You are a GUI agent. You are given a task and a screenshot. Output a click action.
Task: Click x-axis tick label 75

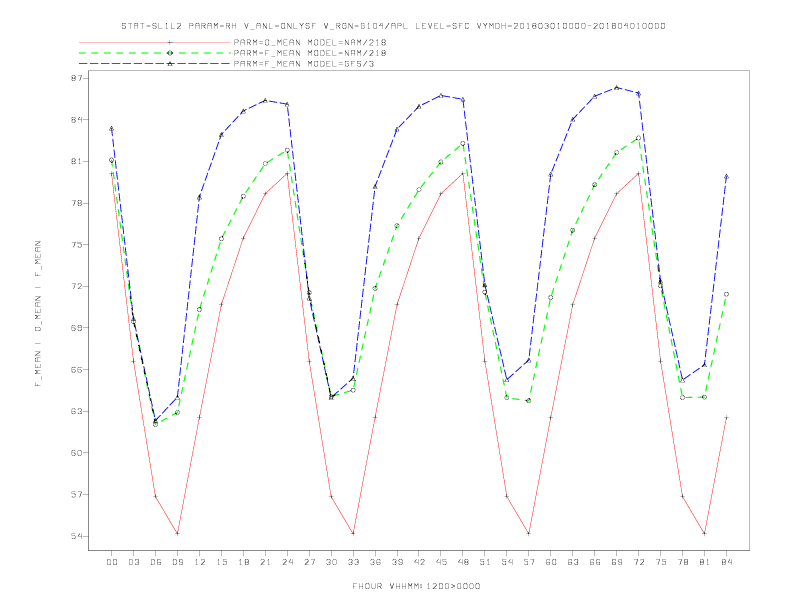[x=661, y=562]
